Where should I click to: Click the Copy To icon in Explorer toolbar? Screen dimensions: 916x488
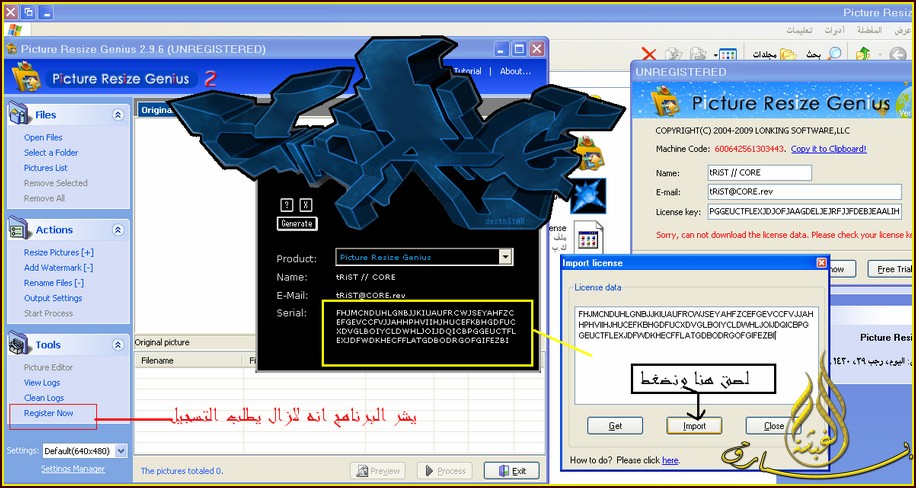674,54
